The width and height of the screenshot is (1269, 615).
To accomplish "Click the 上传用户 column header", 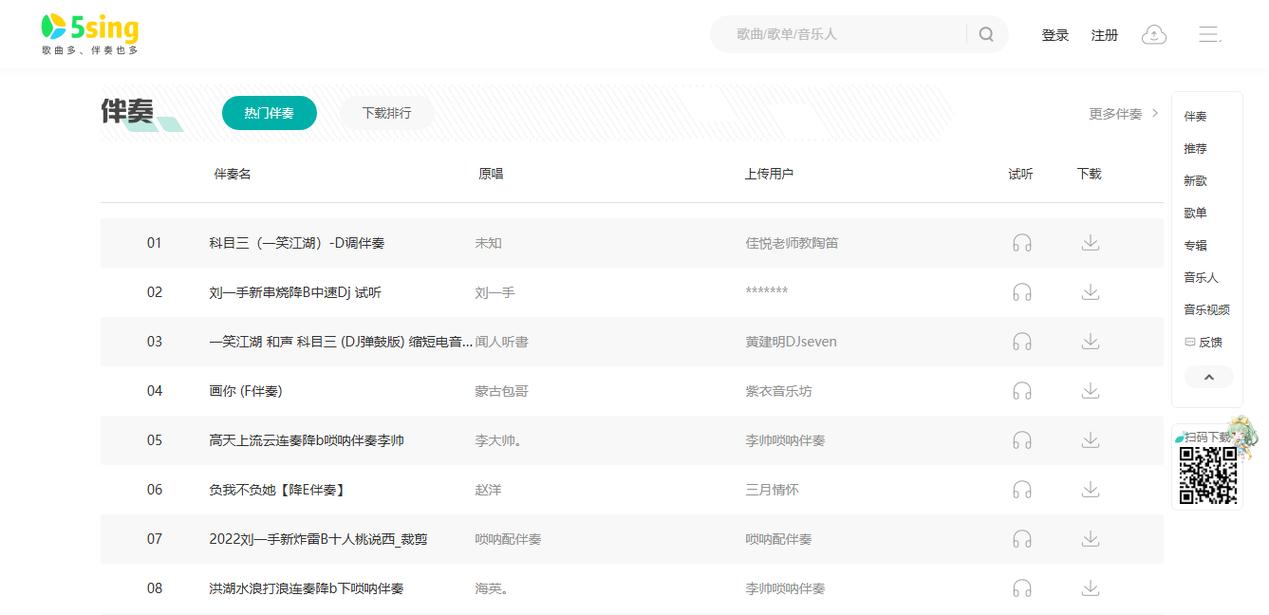I will coord(769,174).
